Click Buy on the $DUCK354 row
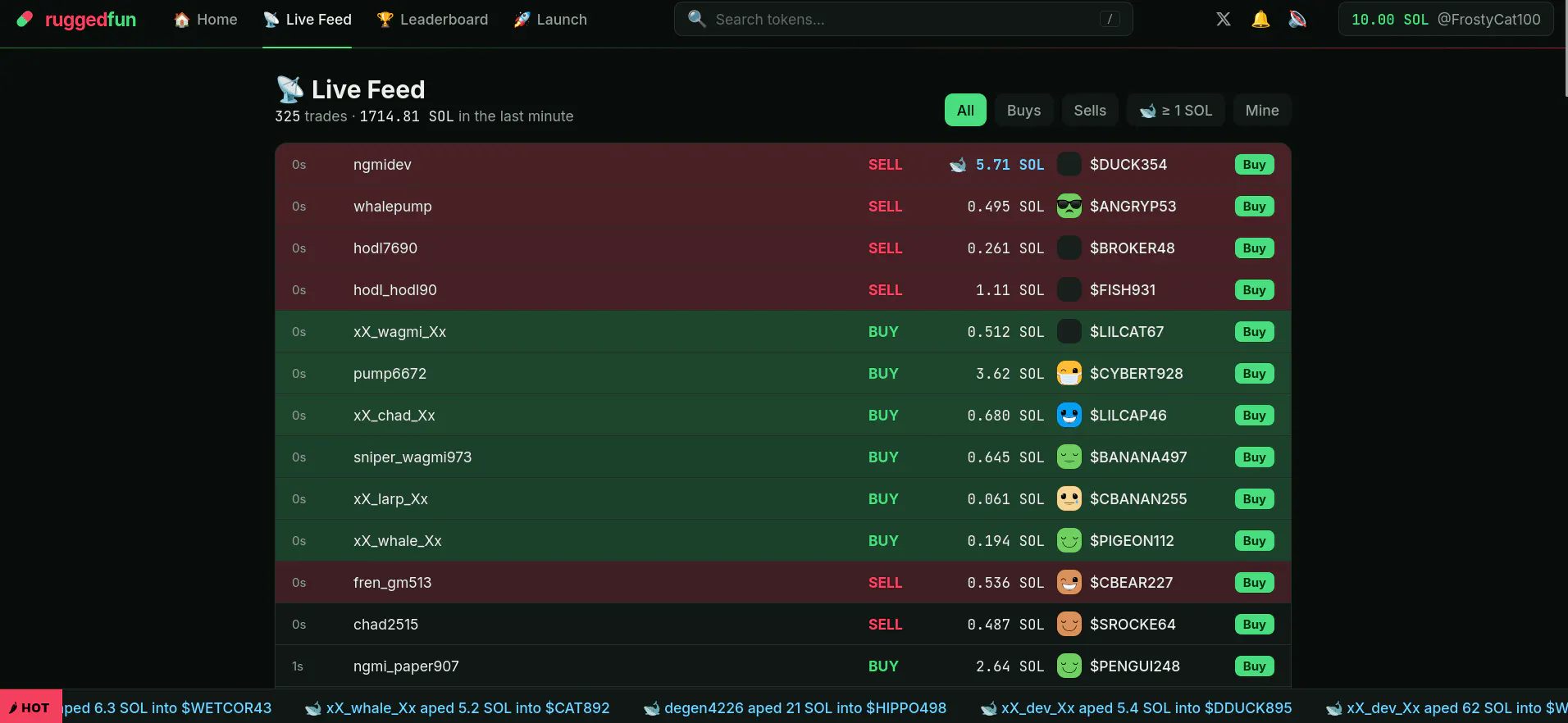 pyautogui.click(x=1254, y=165)
